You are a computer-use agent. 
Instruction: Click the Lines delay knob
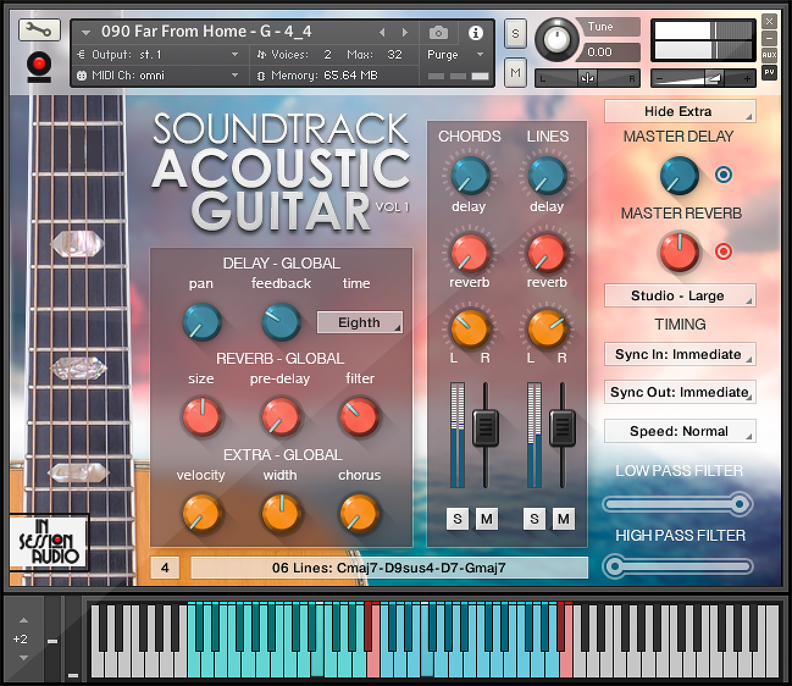click(x=547, y=175)
